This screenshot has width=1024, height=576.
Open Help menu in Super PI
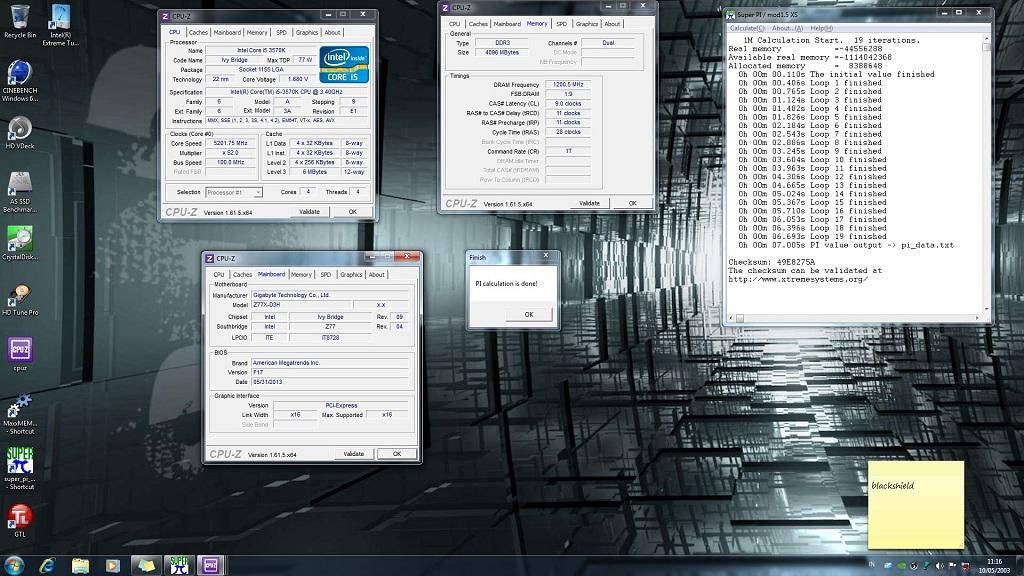[x=821, y=28]
